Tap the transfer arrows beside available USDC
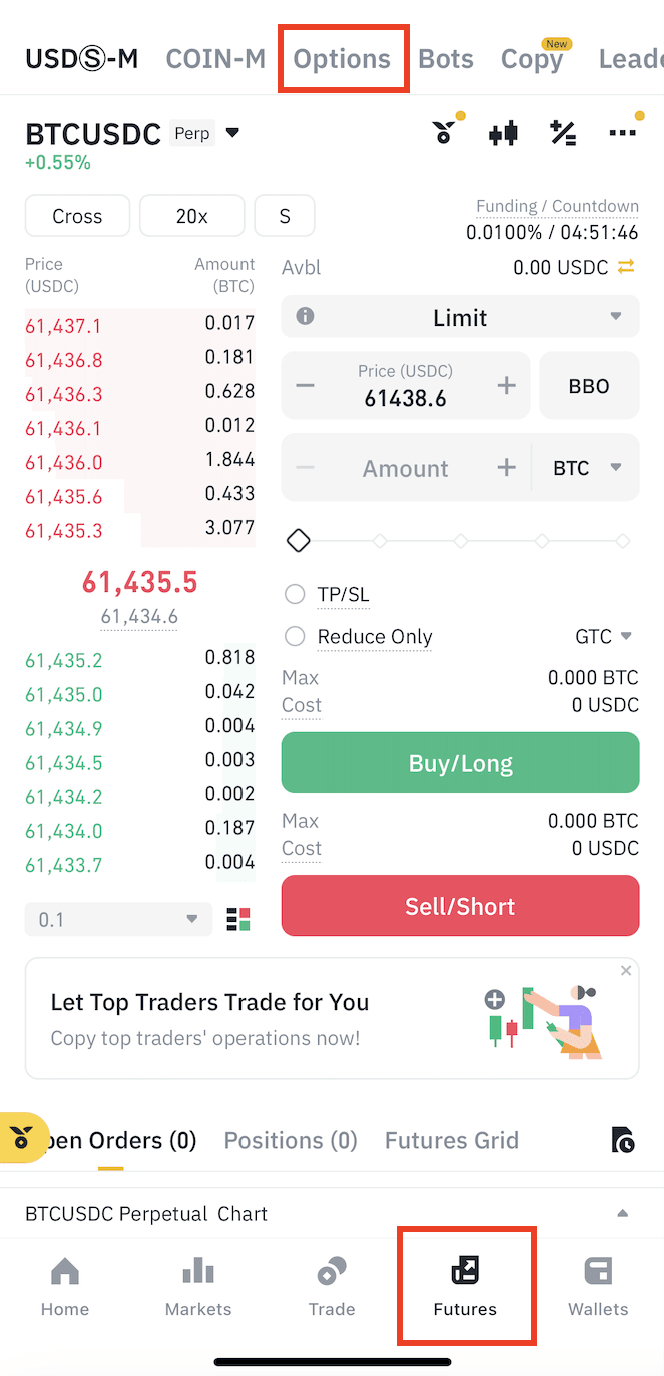The image size is (664, 1376). [x=626, y=267]
